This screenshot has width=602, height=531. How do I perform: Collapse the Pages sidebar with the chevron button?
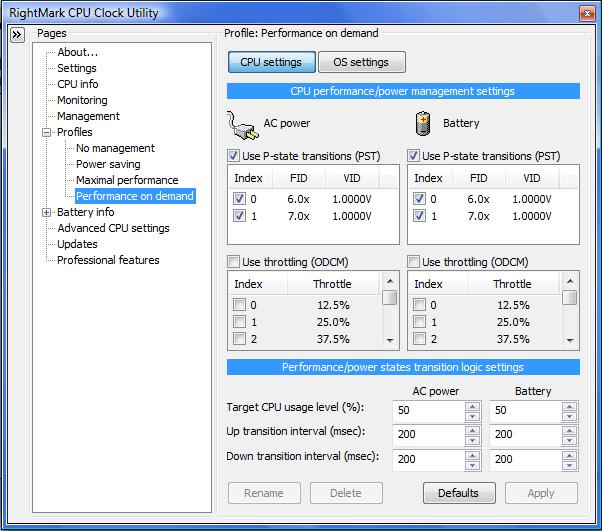click(x=17, y=35)
